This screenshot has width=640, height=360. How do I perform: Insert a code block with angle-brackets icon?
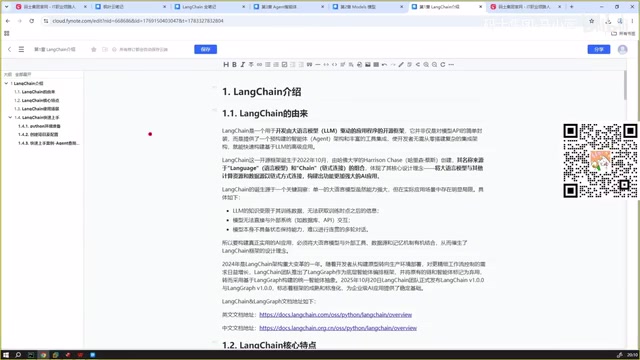[x=334, y=64]
